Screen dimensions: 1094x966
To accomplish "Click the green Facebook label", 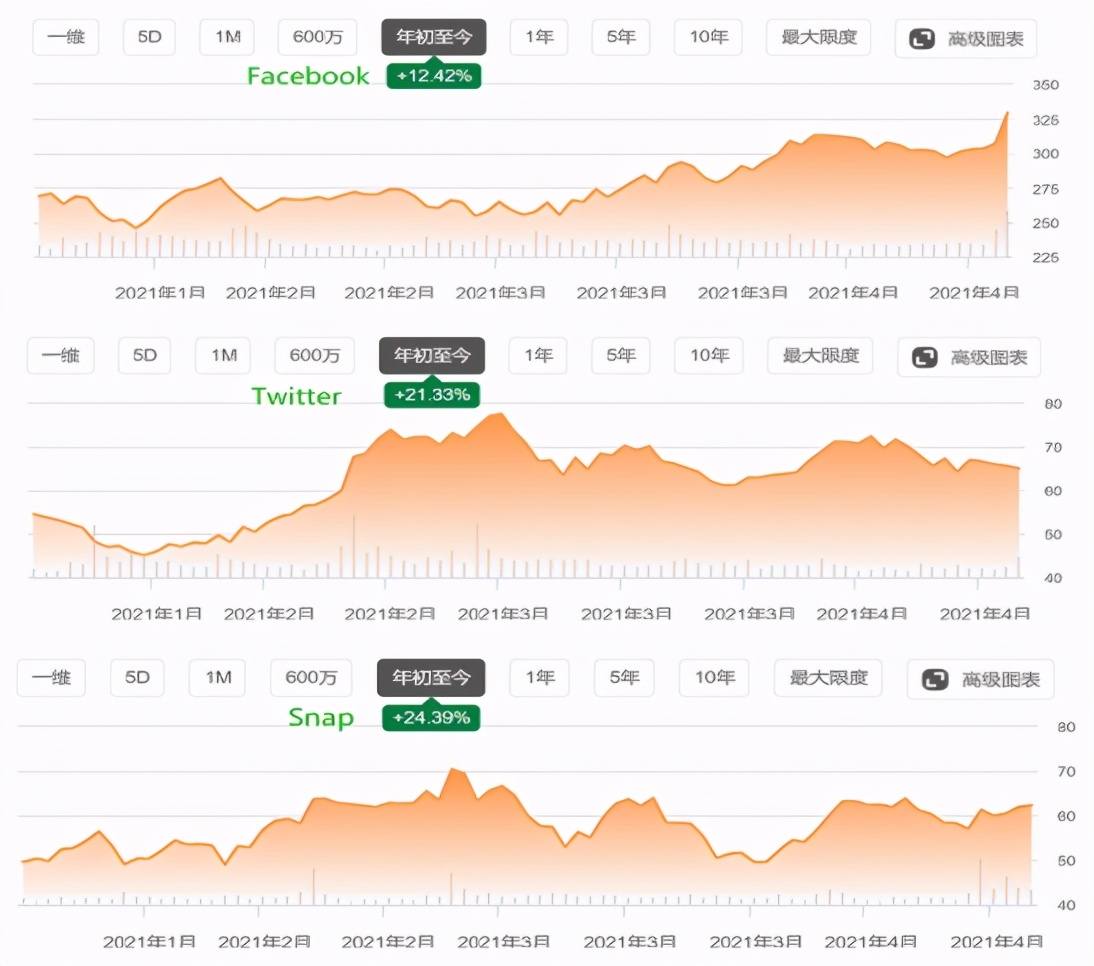I will click(x=308, y=76).
